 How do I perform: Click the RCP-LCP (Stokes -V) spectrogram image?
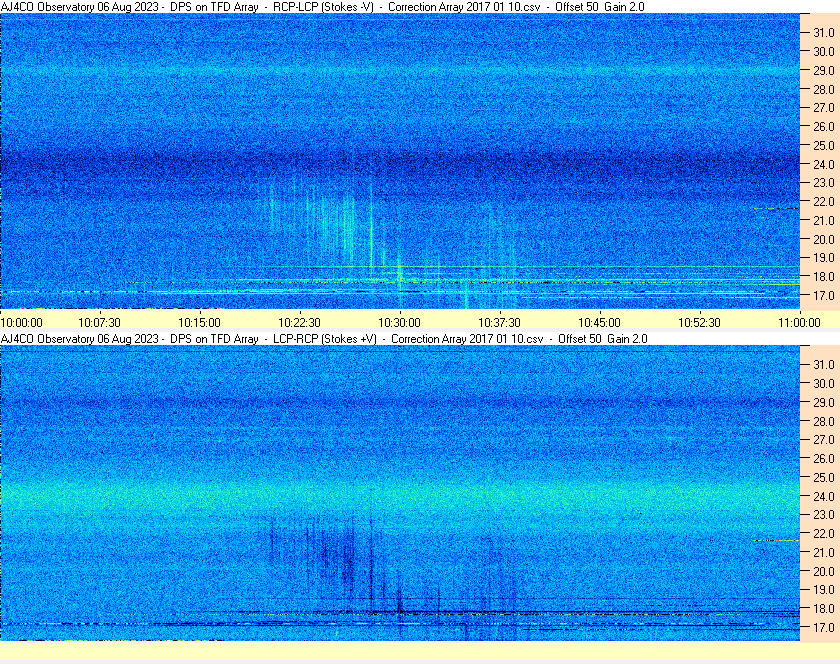[400, 161]
